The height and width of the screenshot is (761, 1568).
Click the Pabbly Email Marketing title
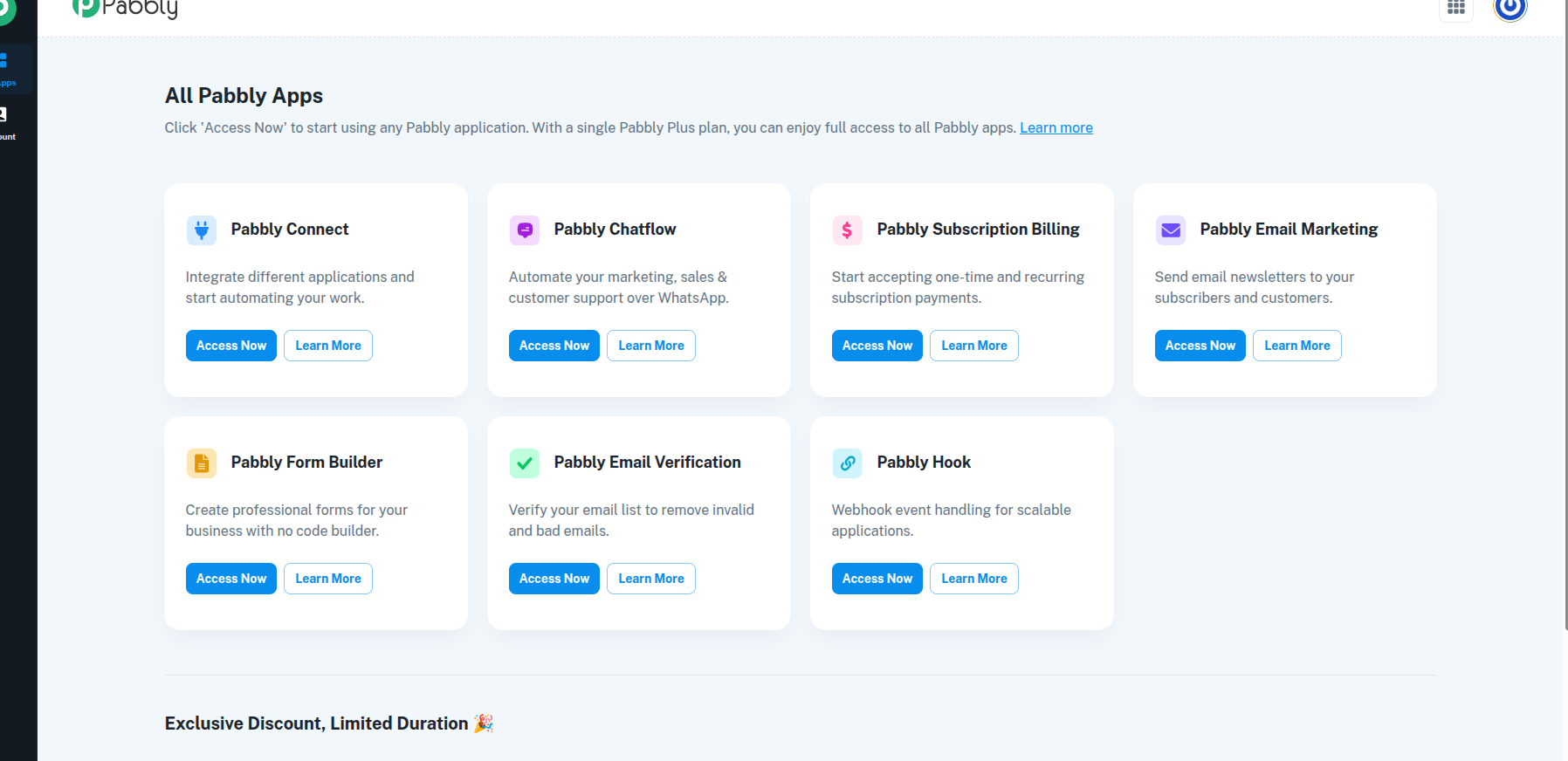[1289, 230]
